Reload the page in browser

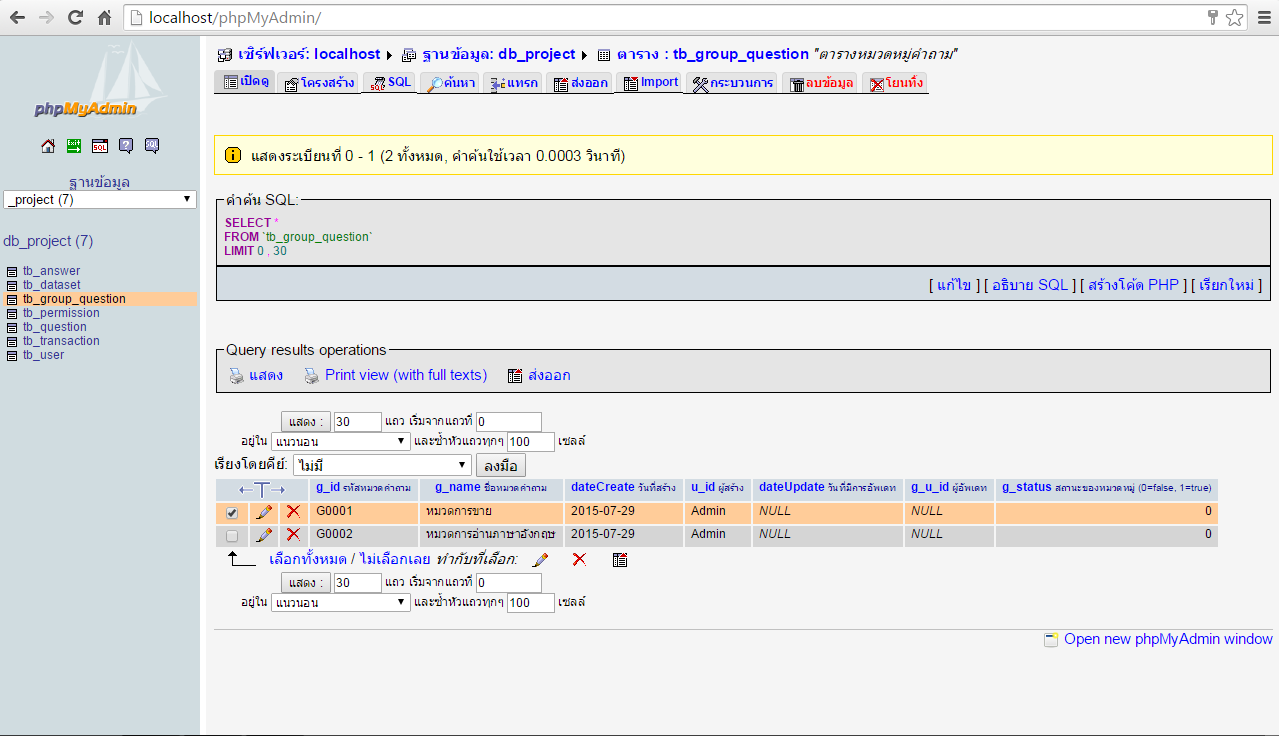75,17
